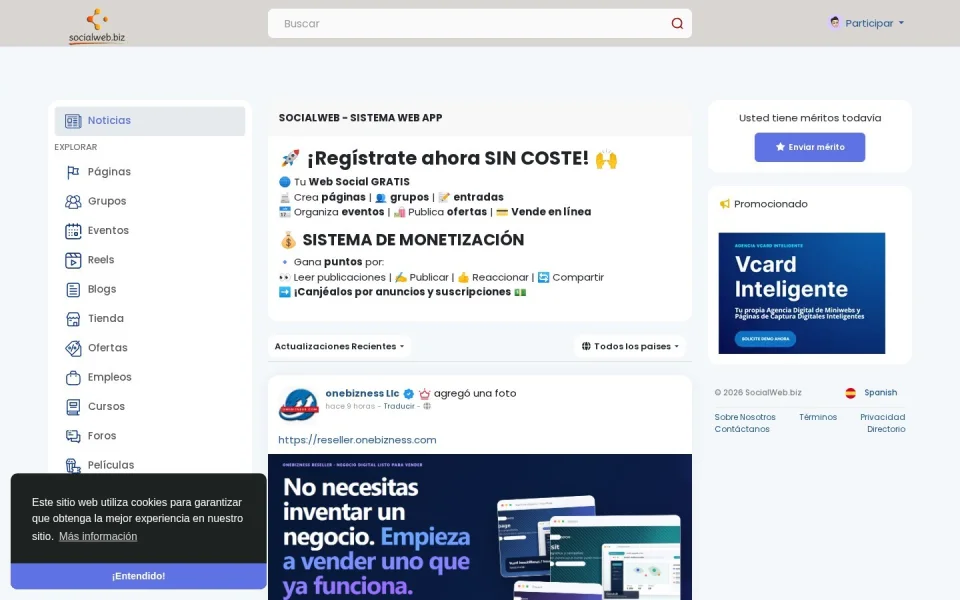Viewport: 960px width, 600px height.
Task: Go to Páginas section
Action: (150, 172)
